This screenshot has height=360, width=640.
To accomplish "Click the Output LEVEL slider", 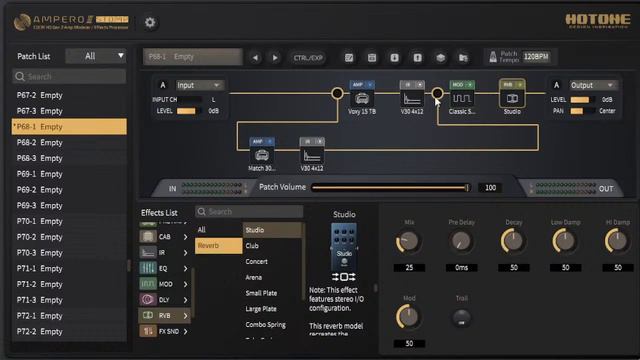I will pos(582,100).
